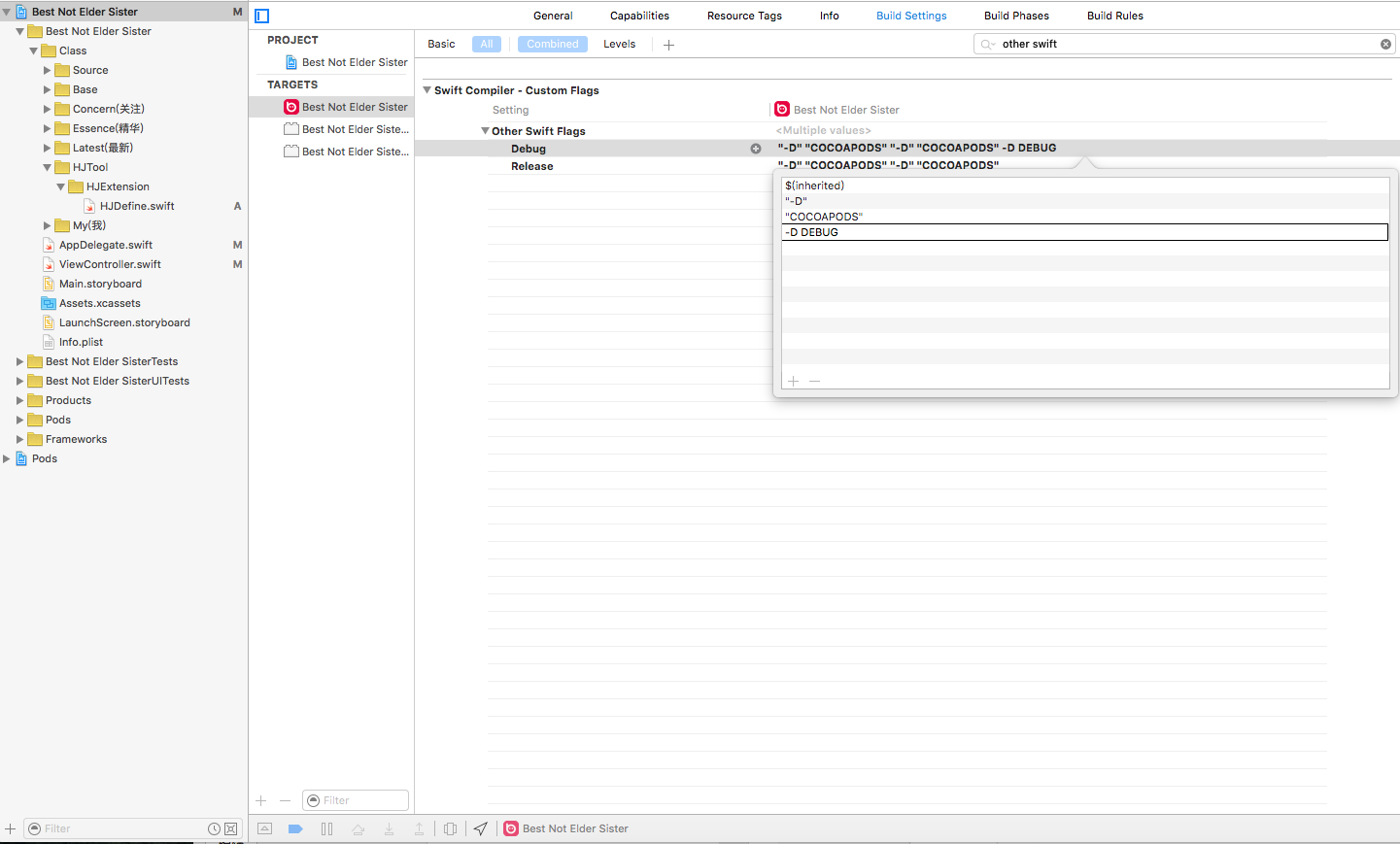Switch to Combined settings view
This screenshot has width=1400, height=844.
553,44
